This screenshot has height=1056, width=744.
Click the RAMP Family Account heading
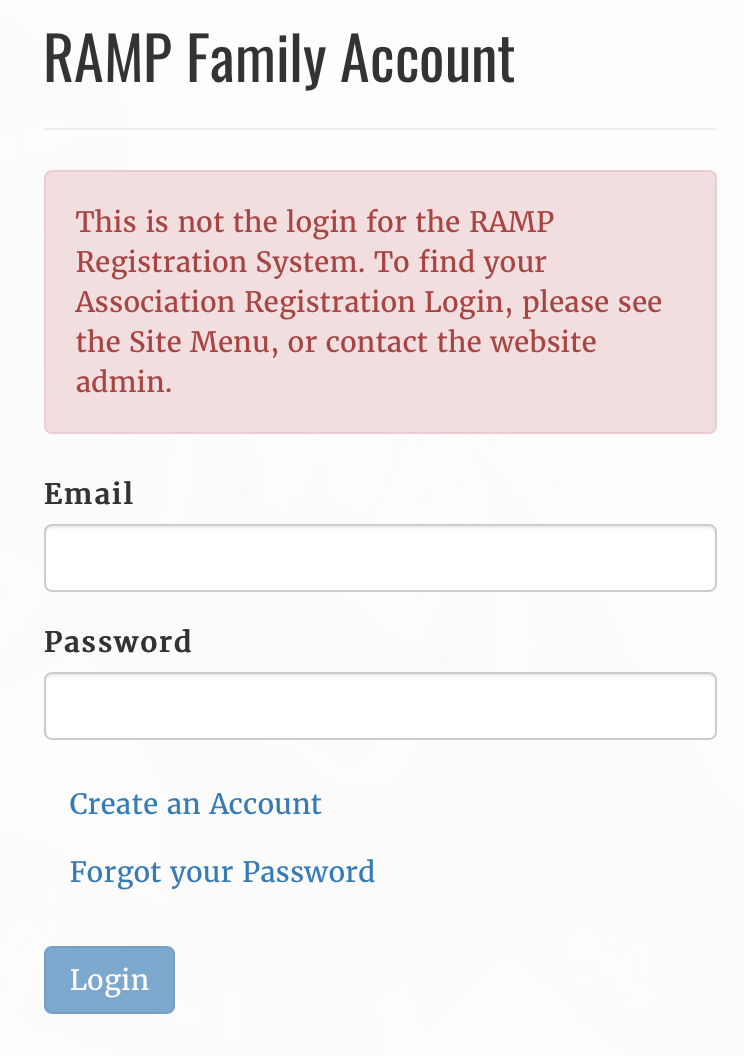point(280,60)
